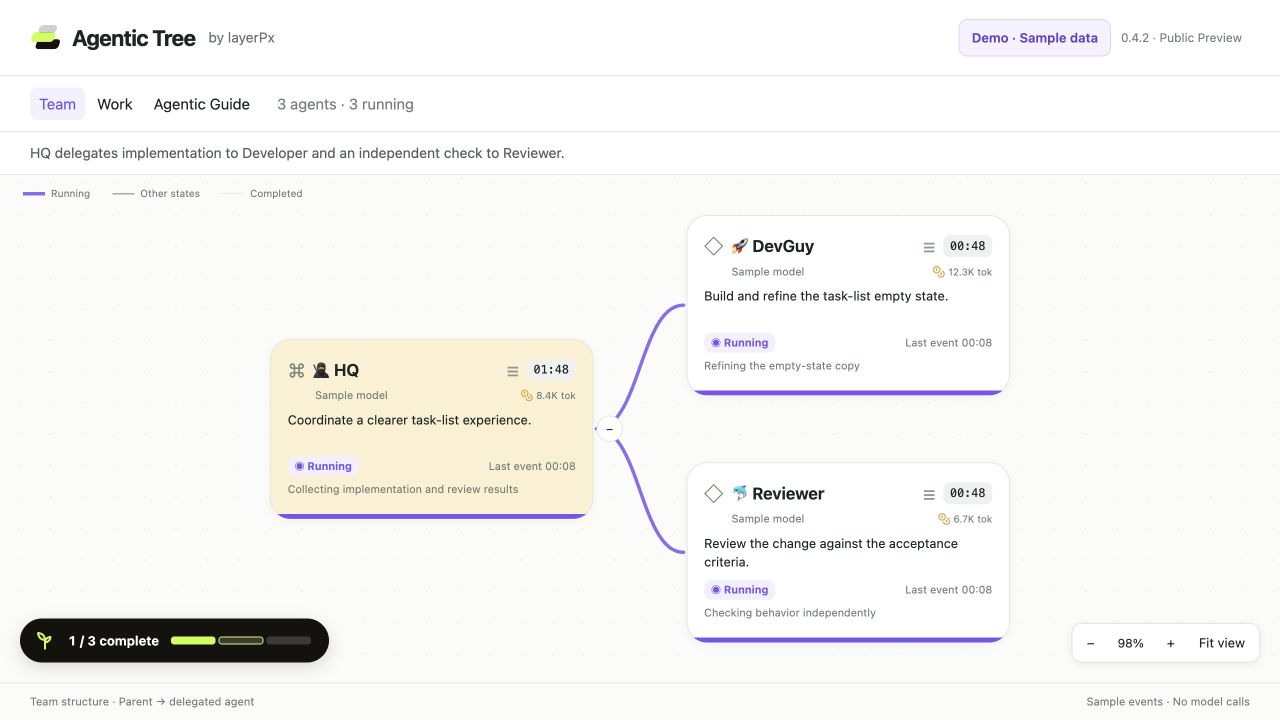This screenshot has width=1280, height=720.
Task: Collapse the HQ node's delegated agents
Action: (609, 429)
